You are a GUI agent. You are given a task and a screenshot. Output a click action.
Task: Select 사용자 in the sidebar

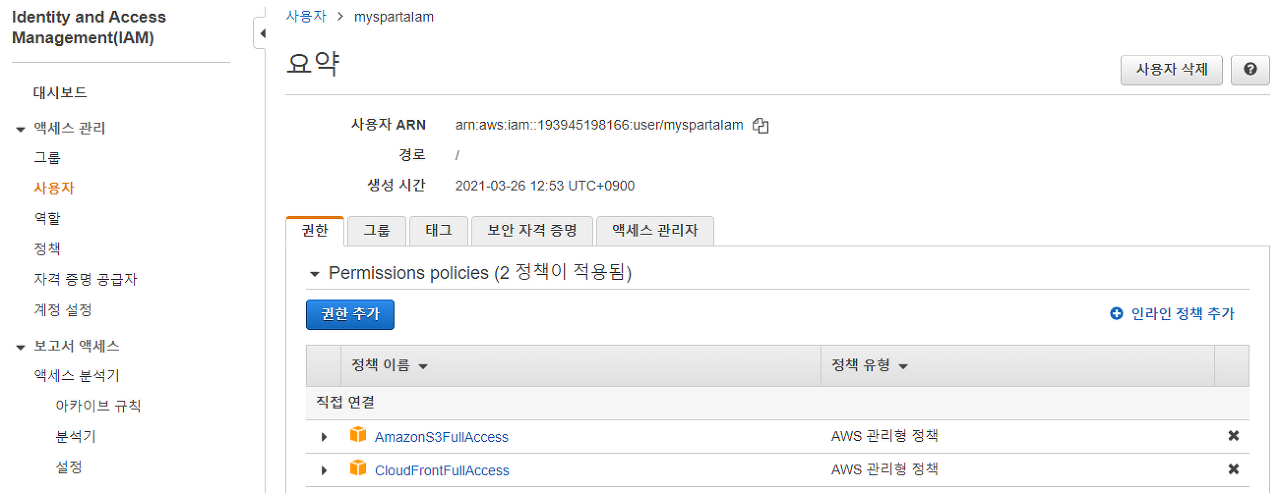pos(53,188)
